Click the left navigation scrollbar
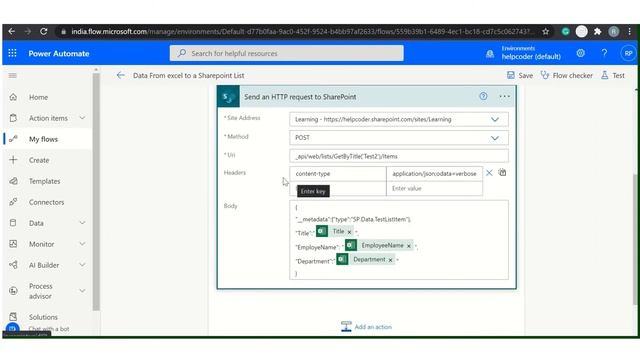The height and width of the screenshot is (360, 640). tap(96, 192)
